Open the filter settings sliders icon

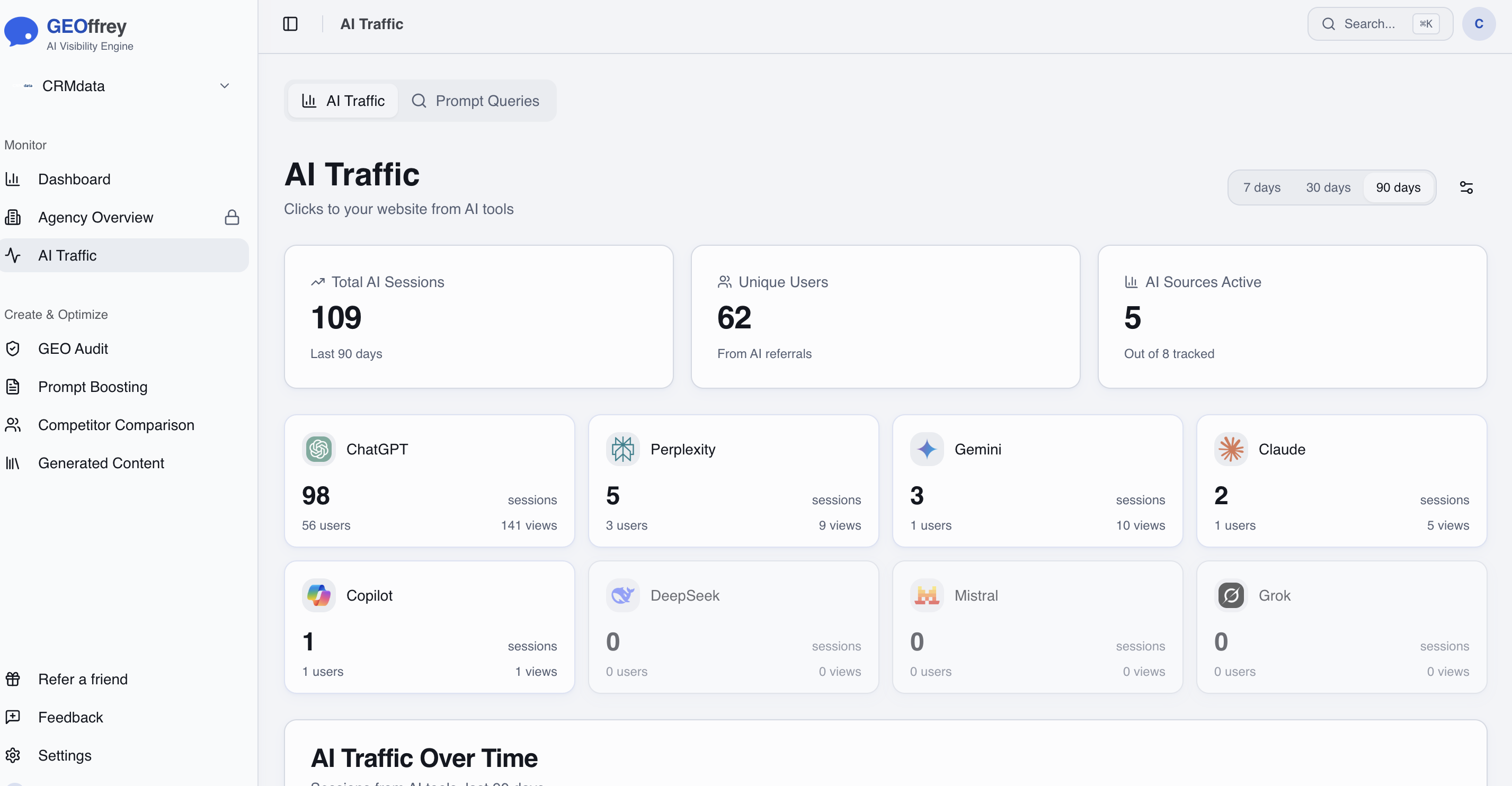pos(1465,188)
